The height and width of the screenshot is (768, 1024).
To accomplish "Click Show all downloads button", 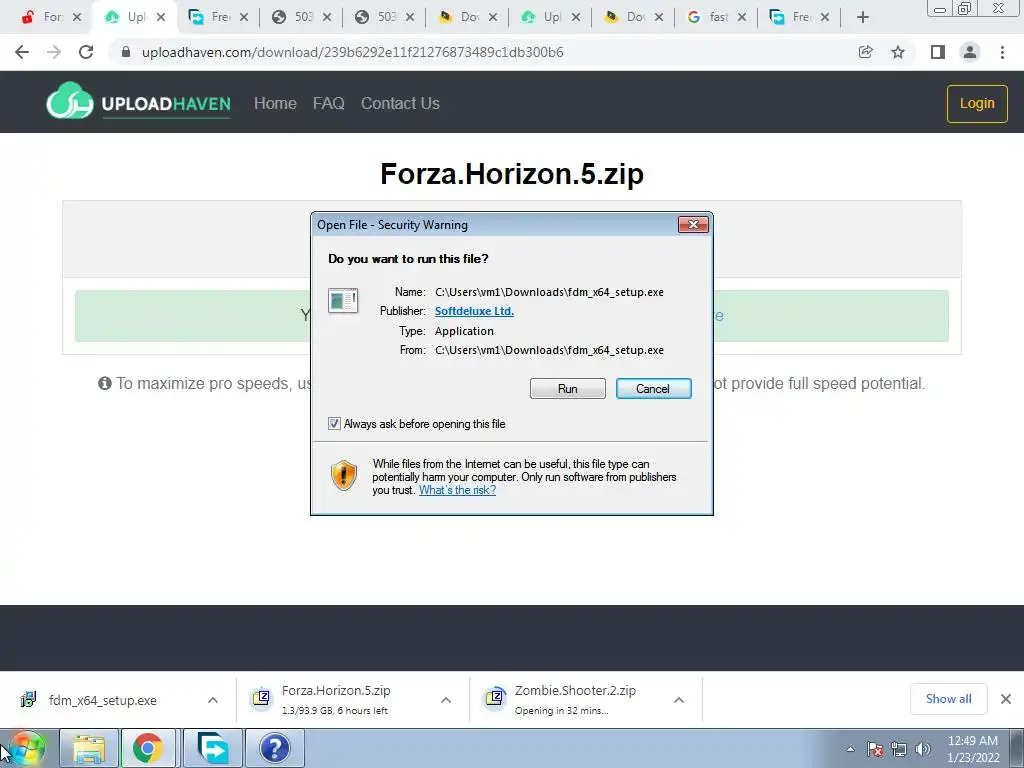I will tap(948, 699).
